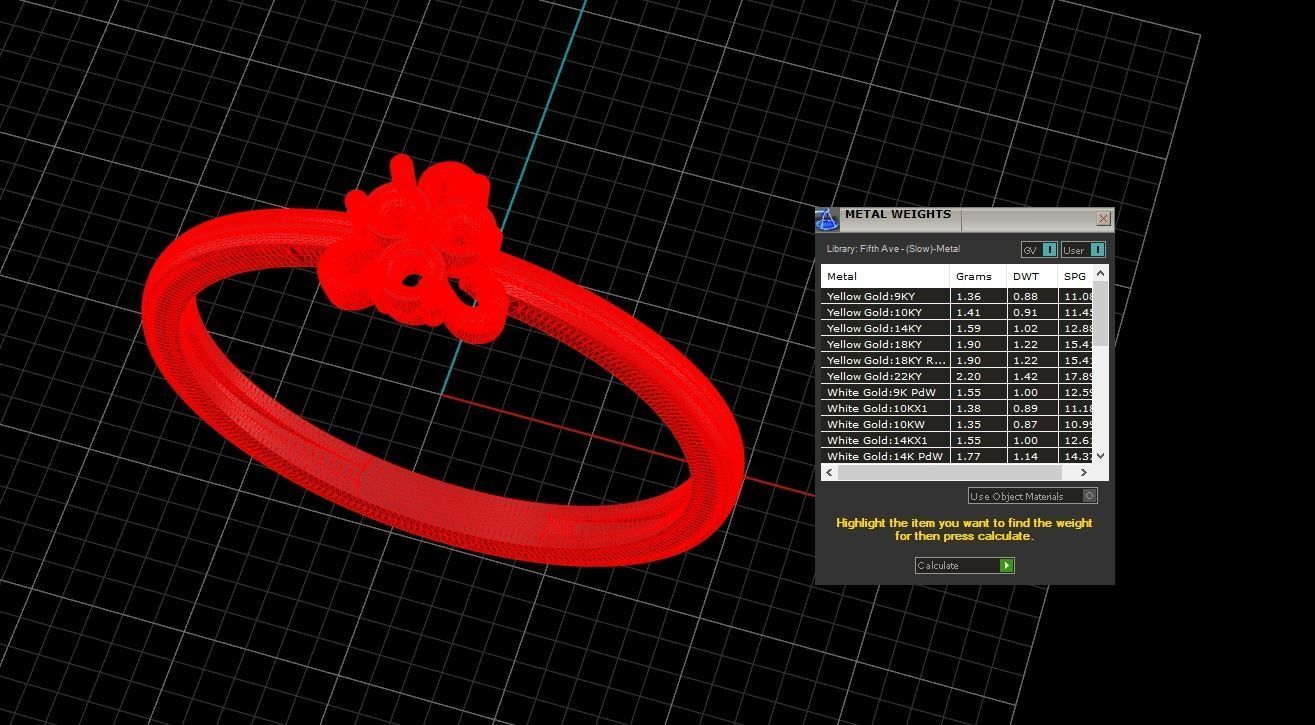Click the vertical scrollbar thumb
This screenshot has width=1315, height=725.
tap(1101, 313)
